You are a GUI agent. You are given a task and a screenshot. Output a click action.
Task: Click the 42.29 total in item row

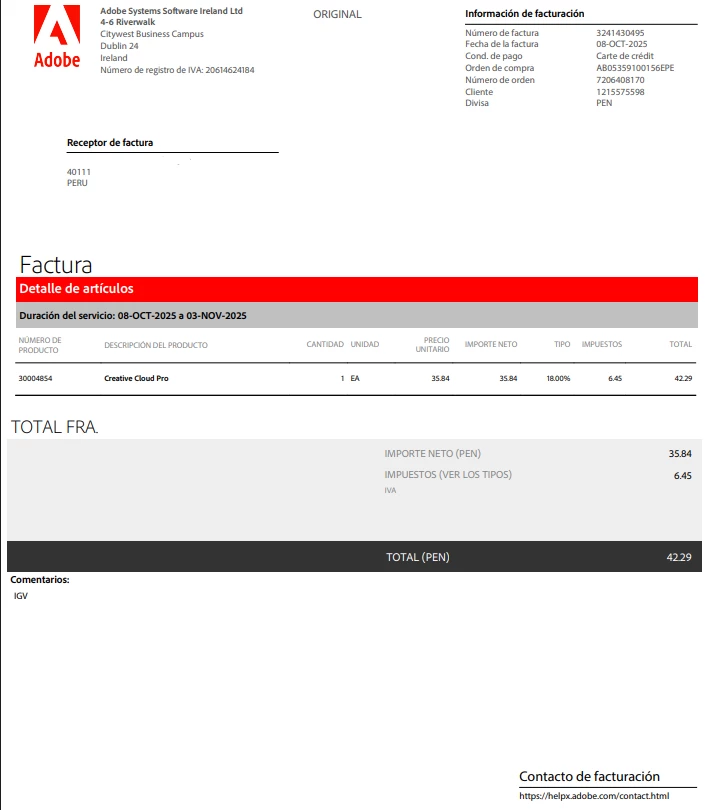coord(683,379)
